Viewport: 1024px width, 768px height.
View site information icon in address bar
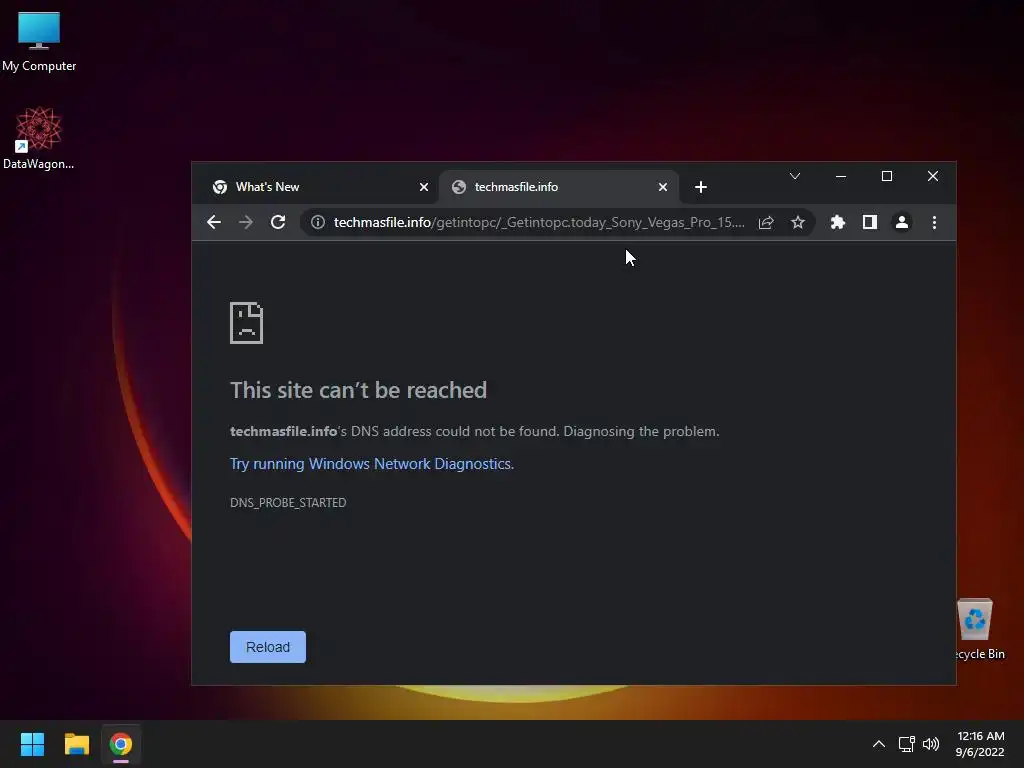click(317, 222)
